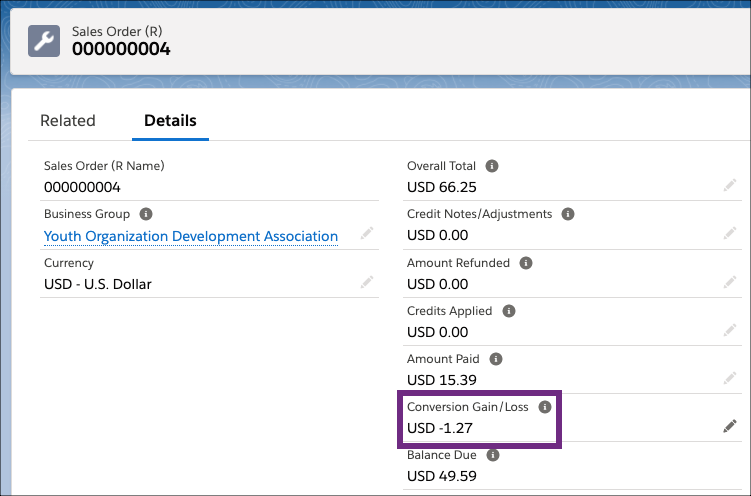Viewport: 751px width, 496px height.
Task: Click the Currency field label
Action: coord(69,263)
